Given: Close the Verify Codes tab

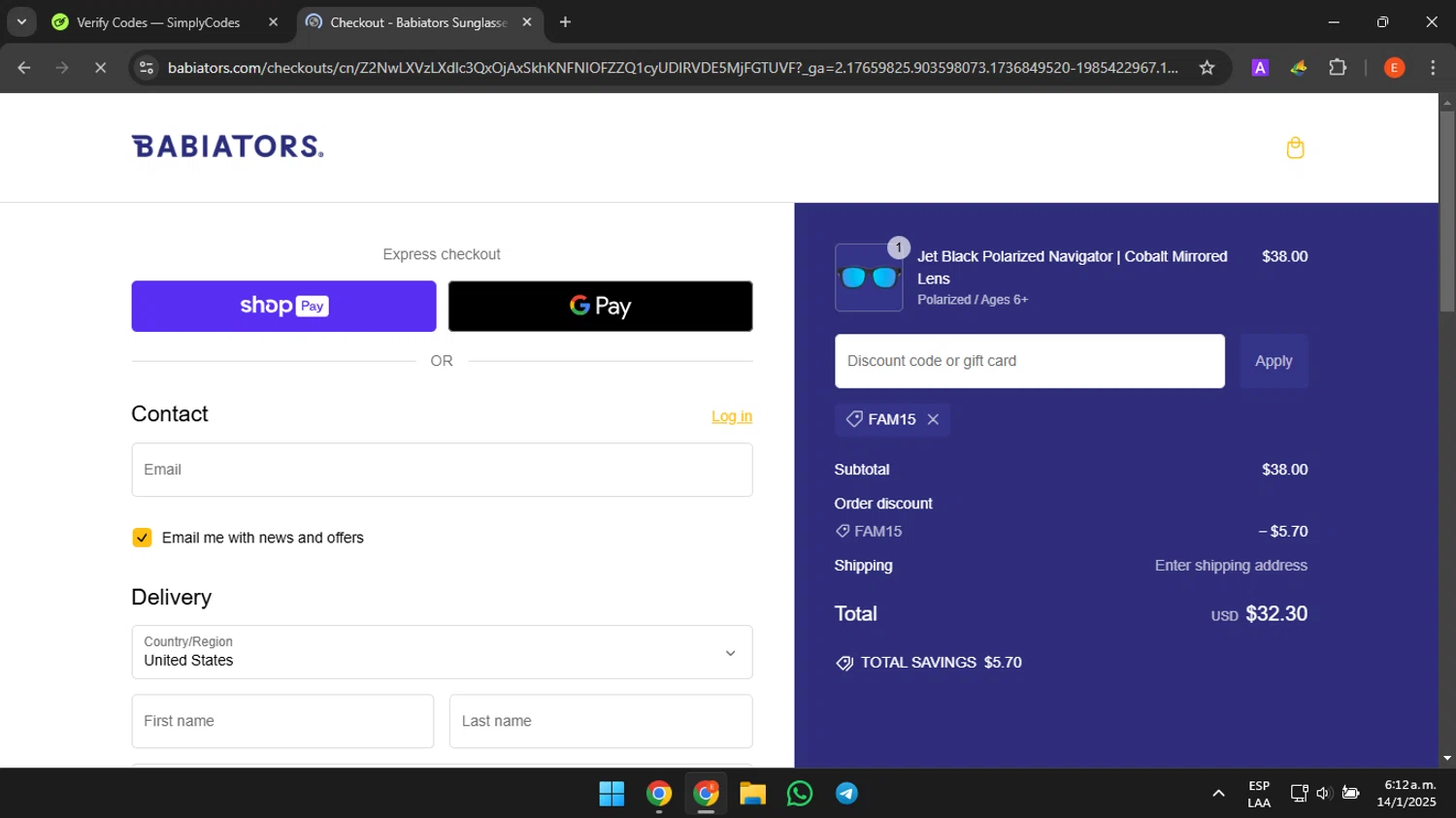Looking at the screenshot, I should [273, 22].
